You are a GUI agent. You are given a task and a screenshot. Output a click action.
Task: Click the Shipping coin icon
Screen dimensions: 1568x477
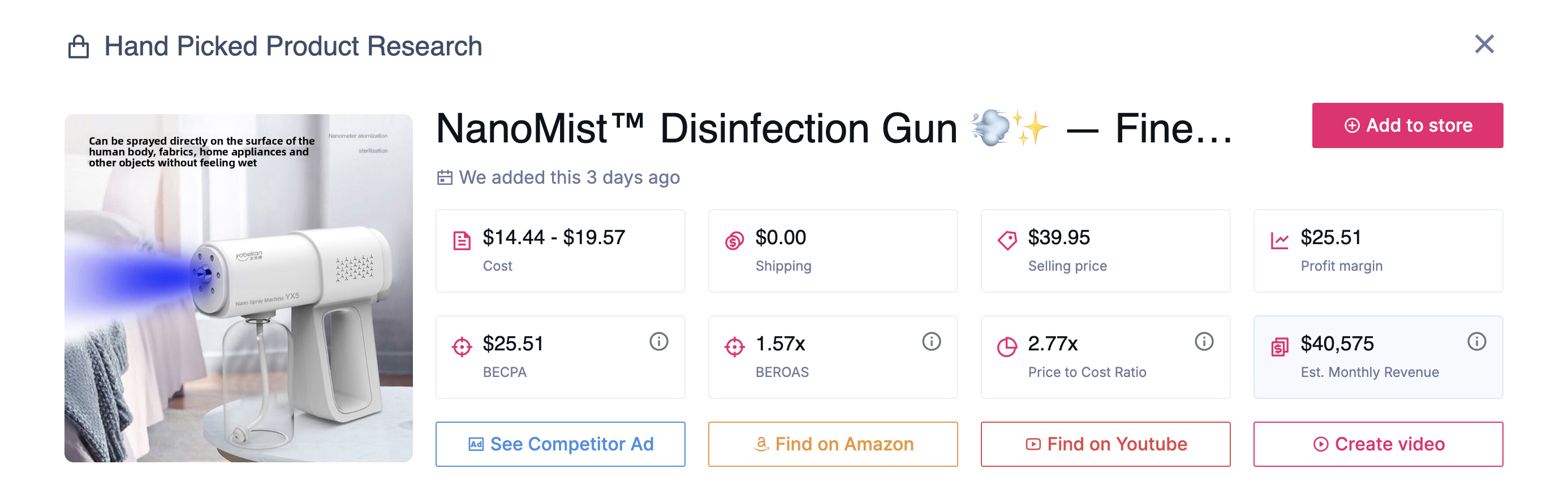point(734,240)
